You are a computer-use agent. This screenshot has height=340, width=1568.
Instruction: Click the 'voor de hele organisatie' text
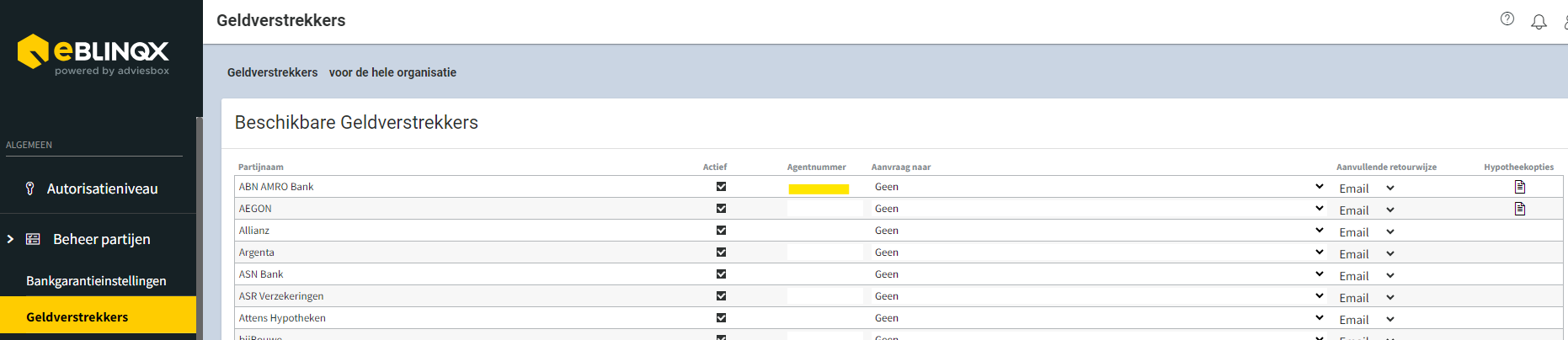392,72
